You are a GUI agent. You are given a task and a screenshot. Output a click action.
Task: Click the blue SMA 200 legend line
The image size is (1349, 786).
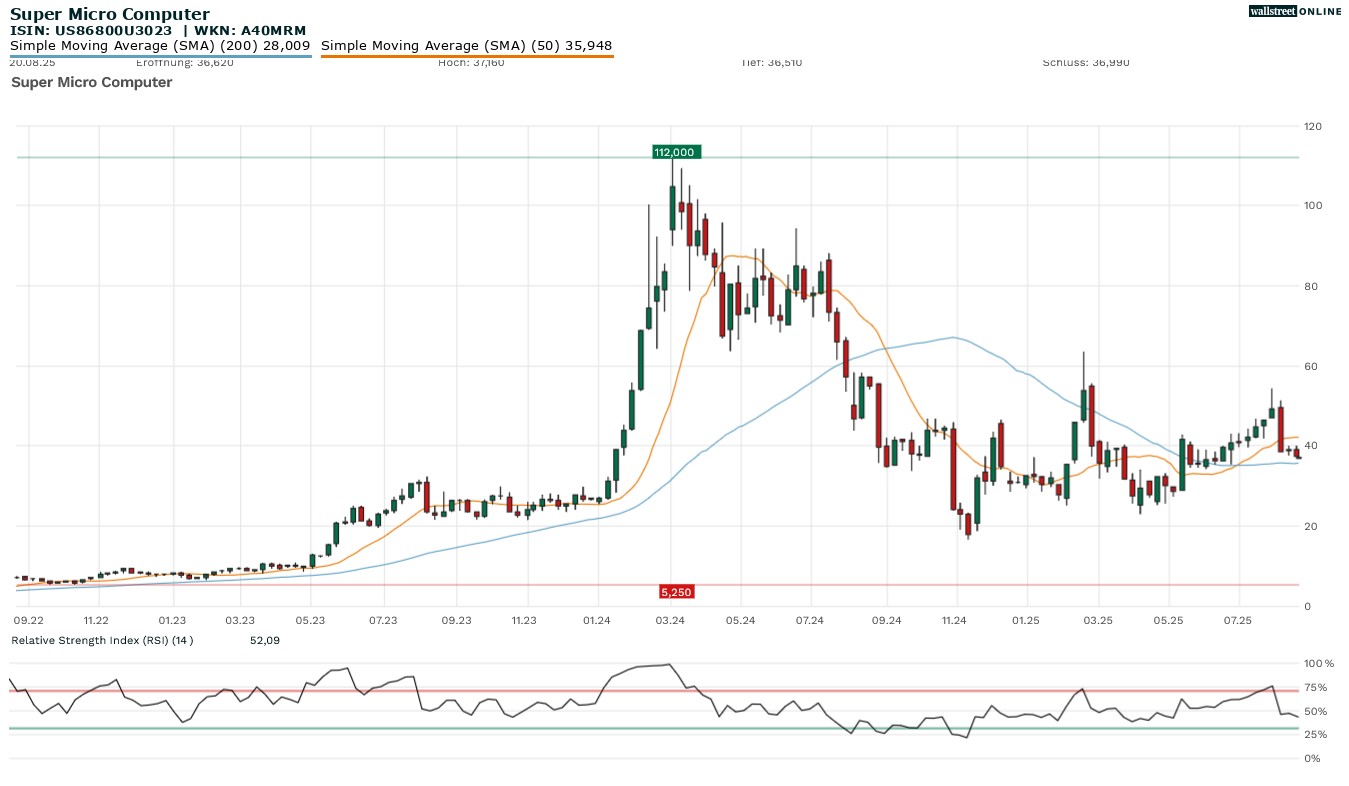tap(160, 56)
